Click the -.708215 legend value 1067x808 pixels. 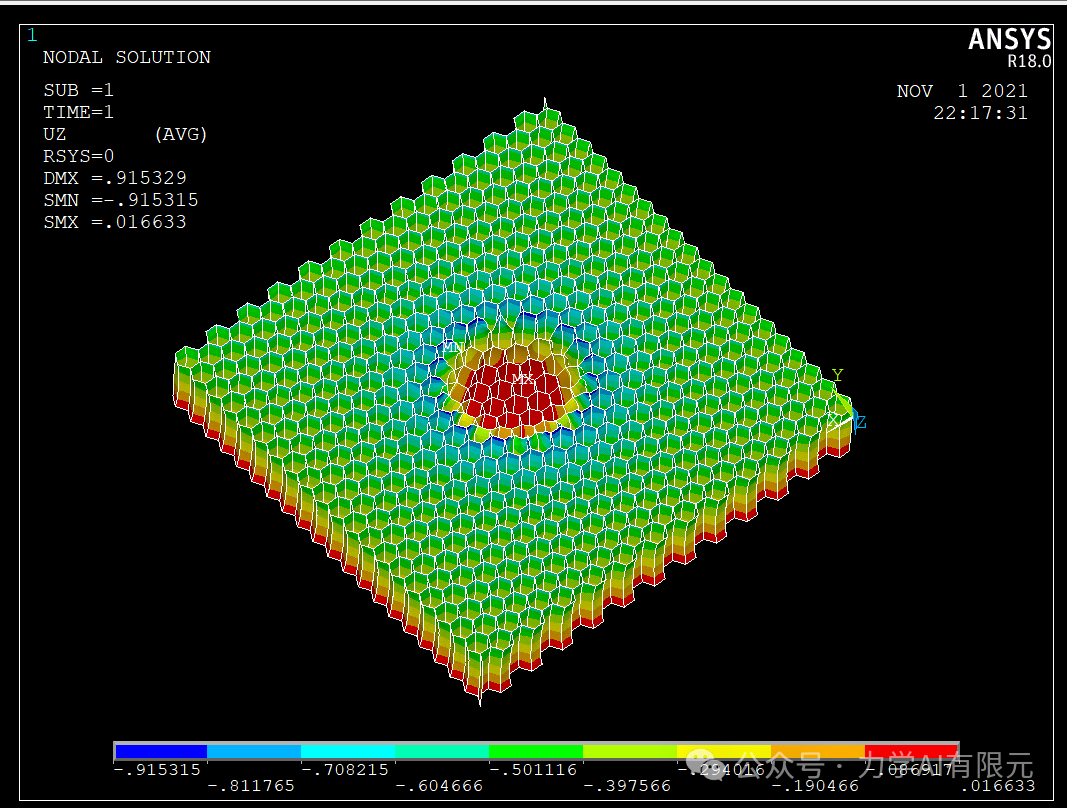click(345, 770)
